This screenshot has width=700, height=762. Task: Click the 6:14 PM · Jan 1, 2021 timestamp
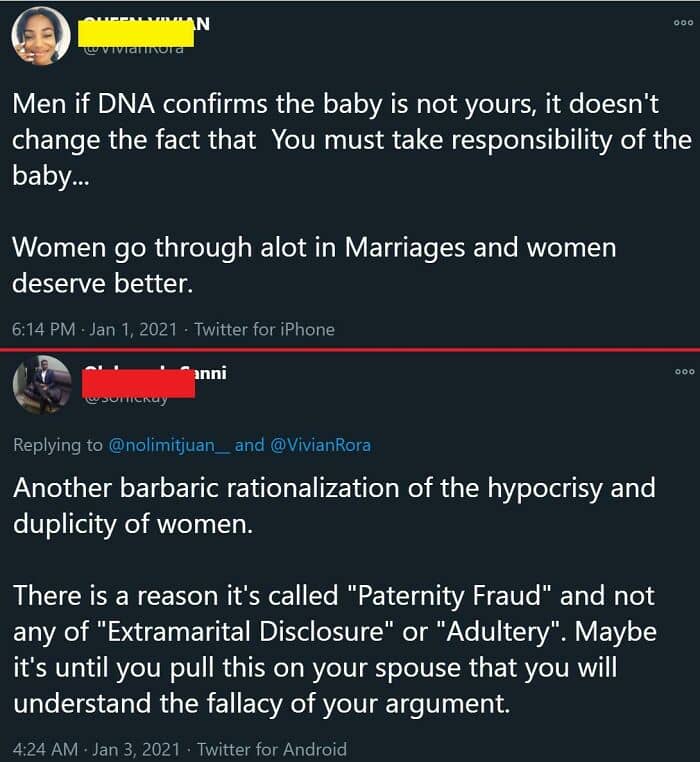click(x=94, y=329)
